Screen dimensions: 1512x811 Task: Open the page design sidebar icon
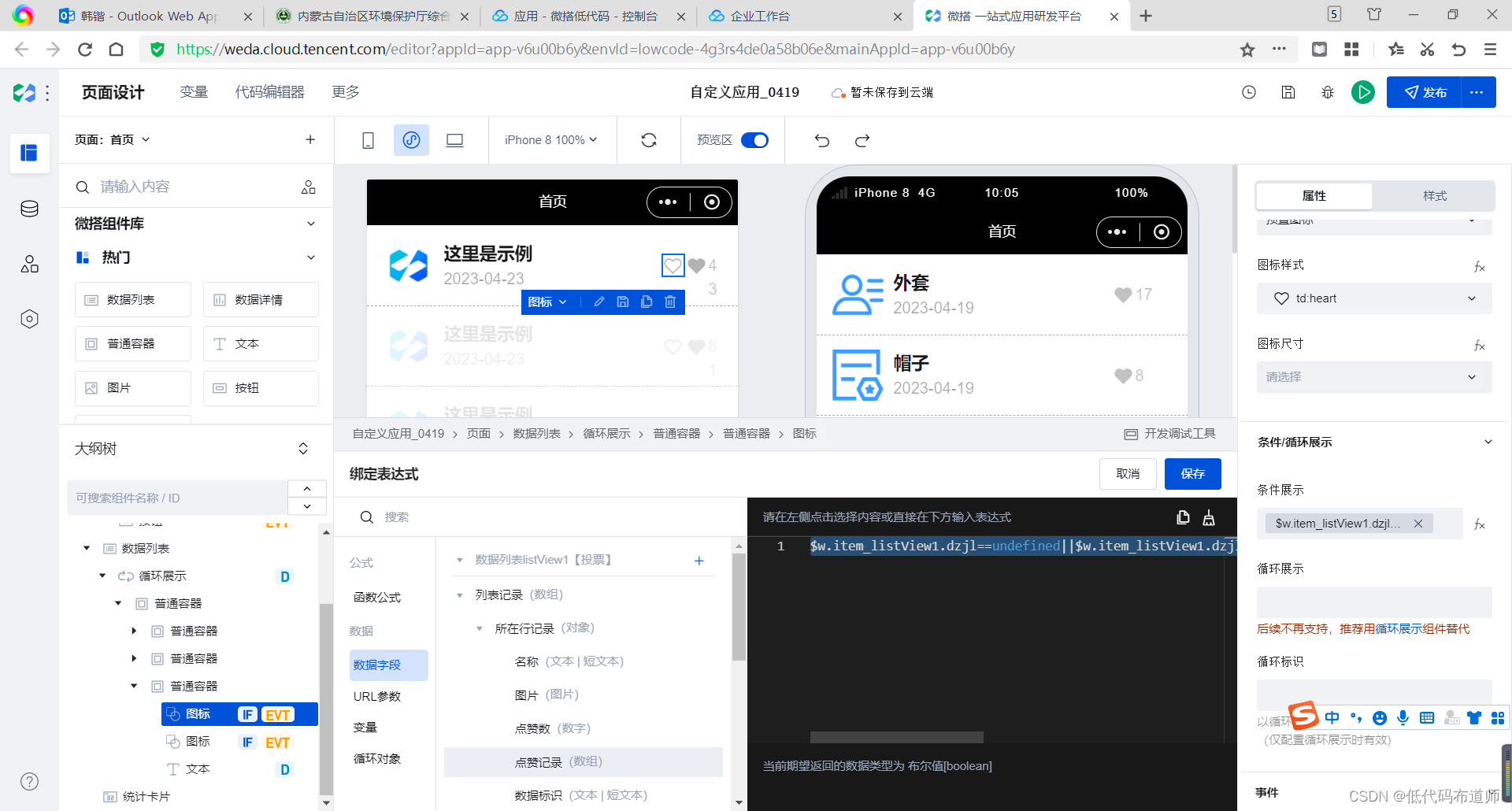click(x=29, y=153)
